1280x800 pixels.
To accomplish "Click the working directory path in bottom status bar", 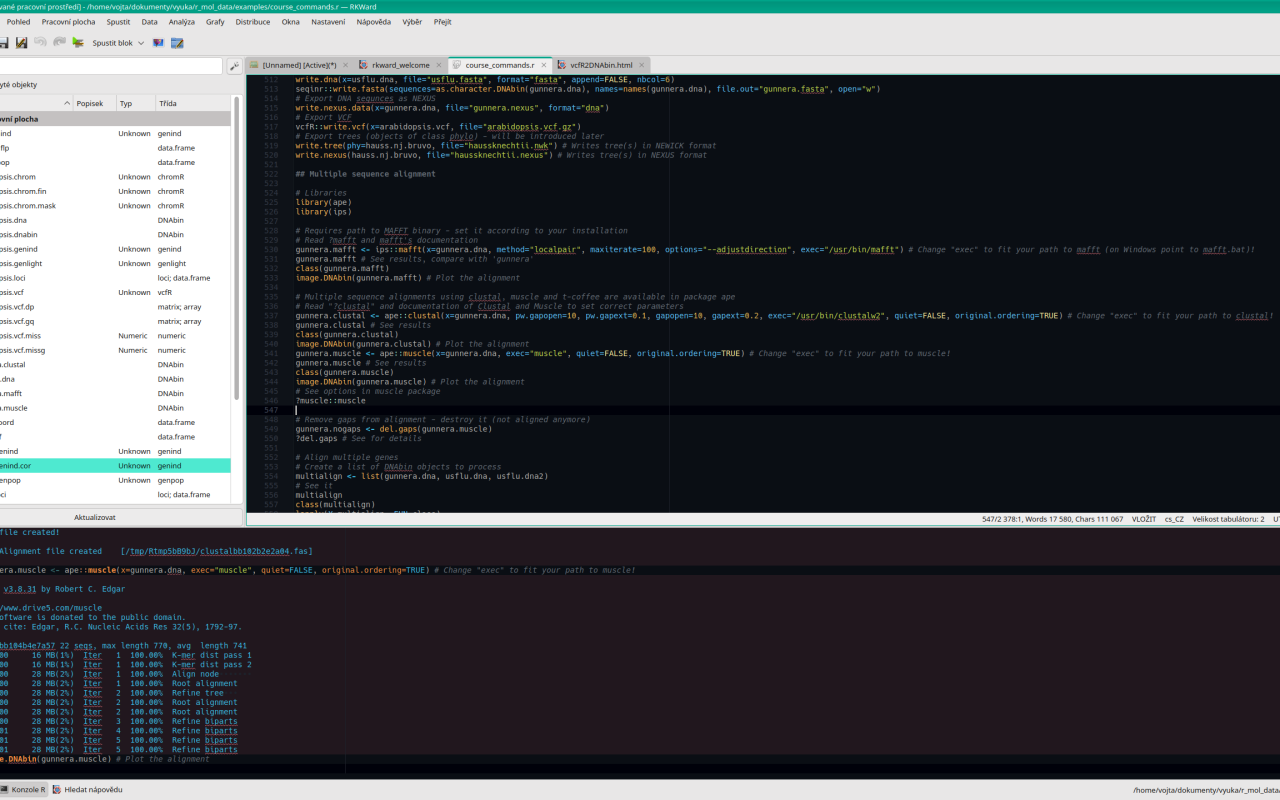I will click(1205, 790).
